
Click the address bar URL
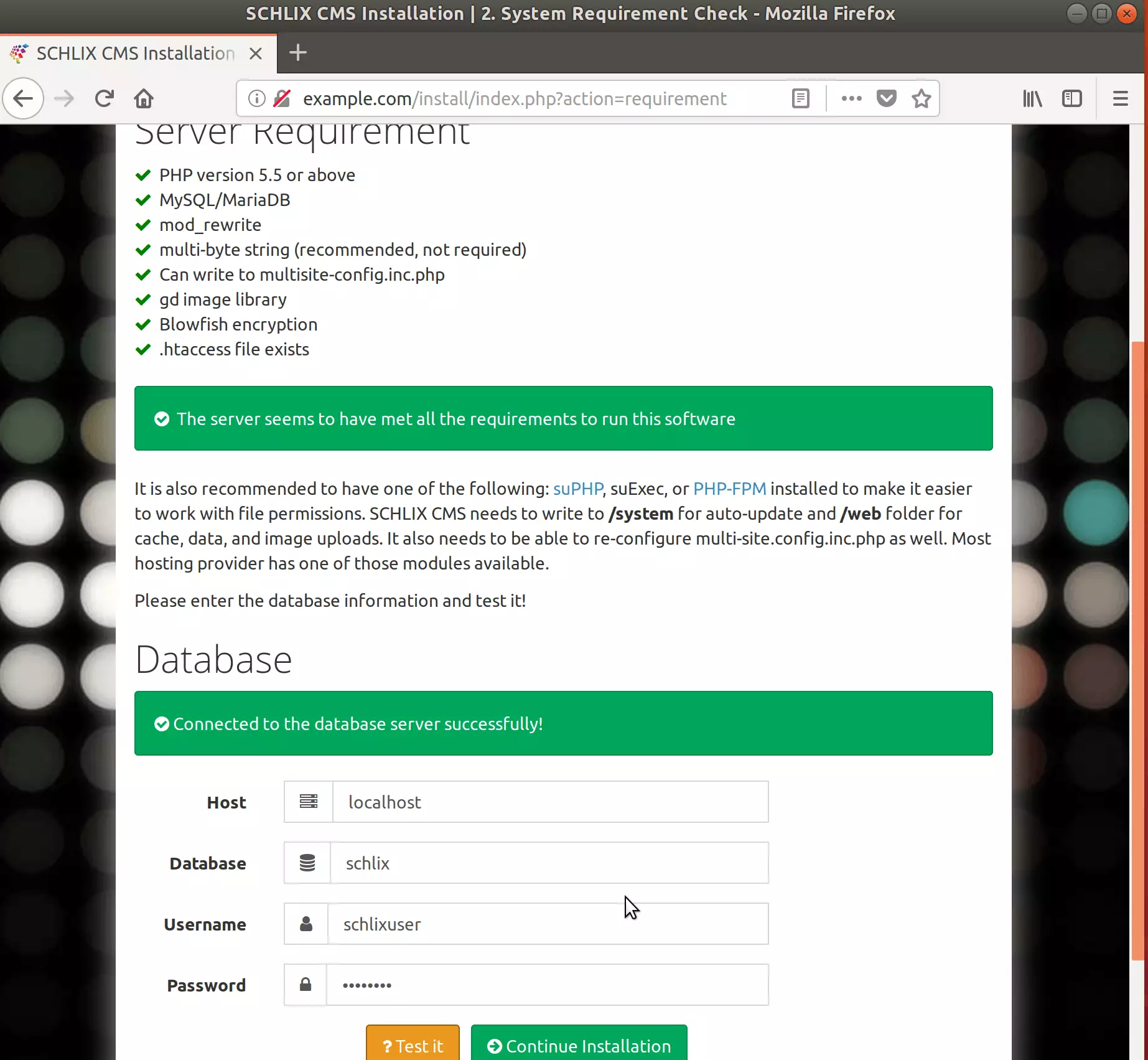tap(515, 98)
